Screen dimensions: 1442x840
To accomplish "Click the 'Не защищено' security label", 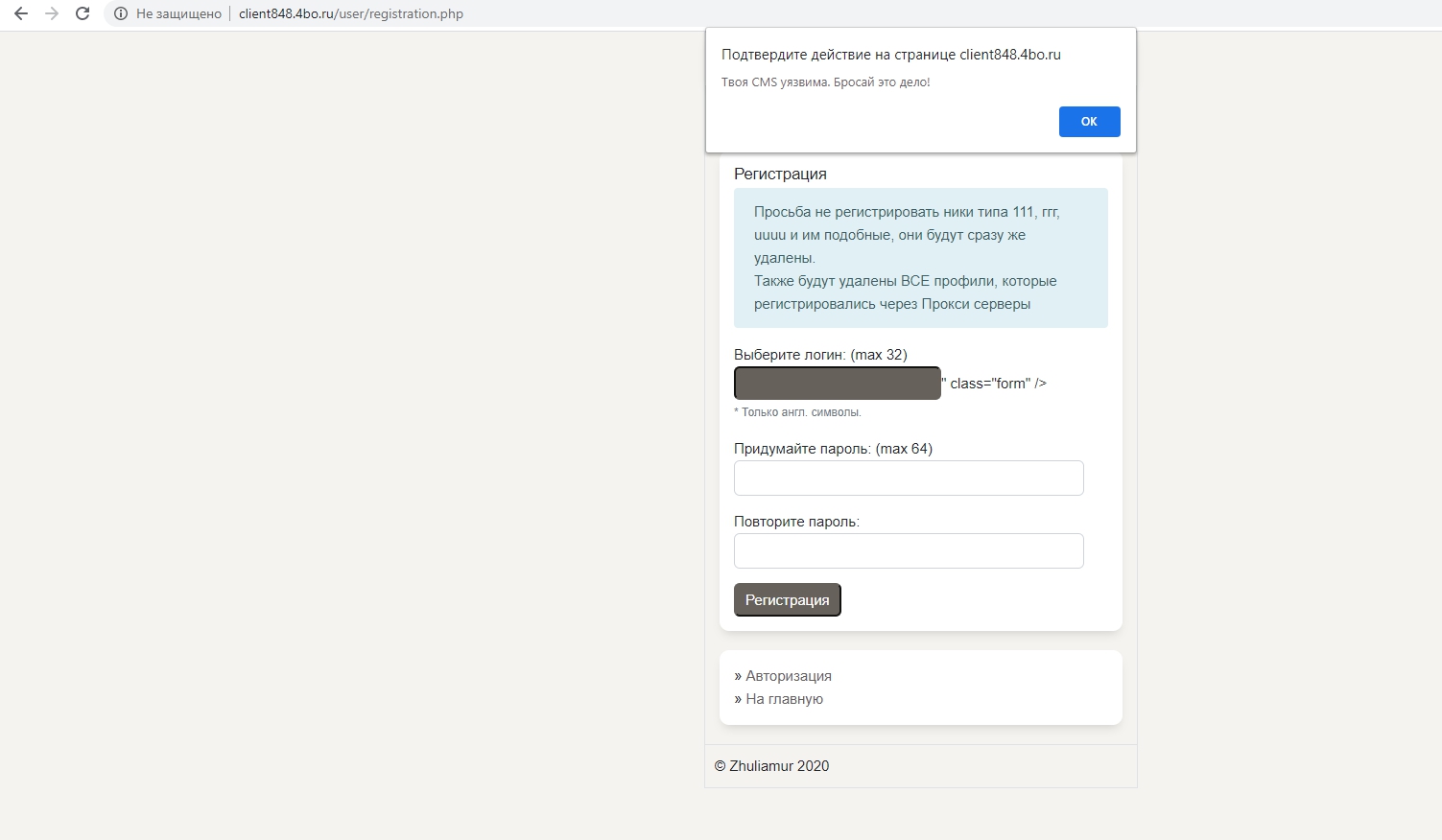I will click(178, 14).
